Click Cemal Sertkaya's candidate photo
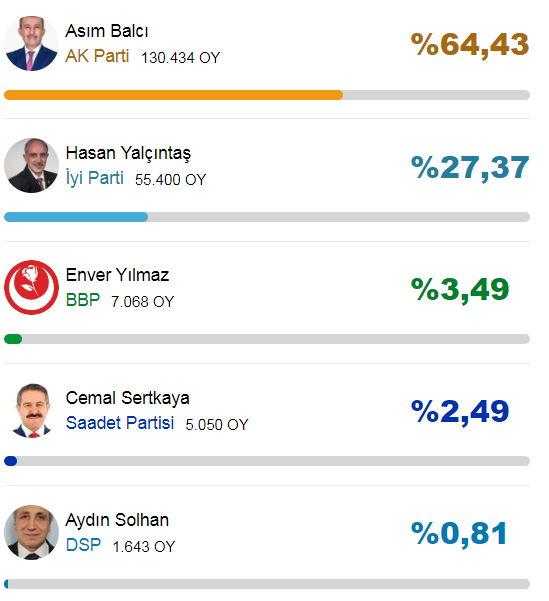 pyautogui.click(x=31, y=410)
